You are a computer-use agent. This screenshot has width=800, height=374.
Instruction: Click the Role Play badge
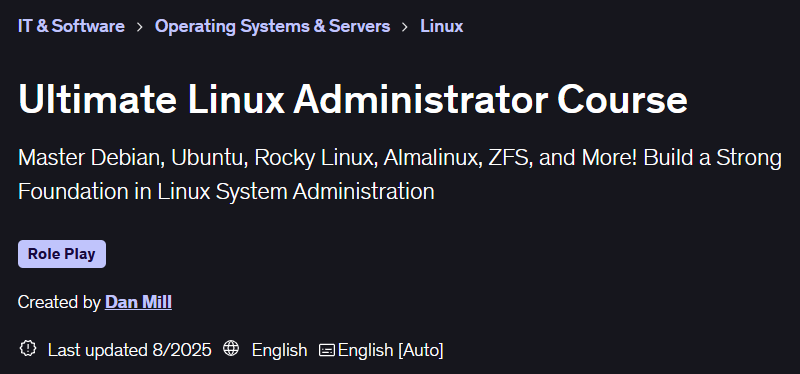pyautogui.click(x=62, y=254)
